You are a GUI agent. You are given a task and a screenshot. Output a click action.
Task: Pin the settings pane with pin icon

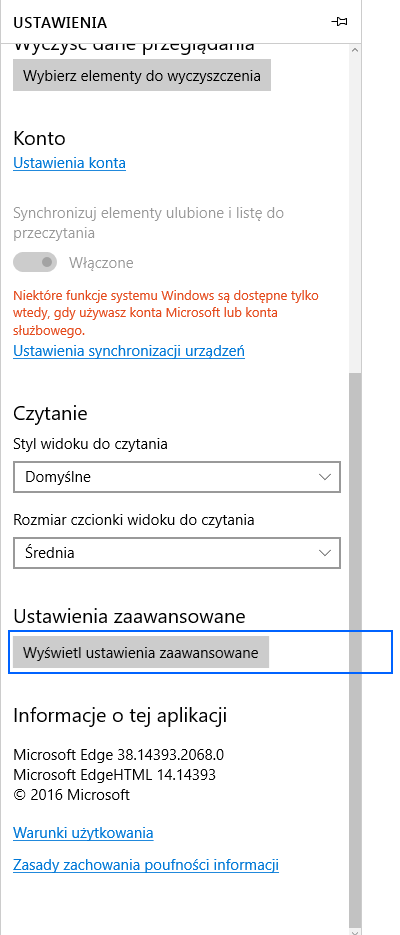coord(339,22)
